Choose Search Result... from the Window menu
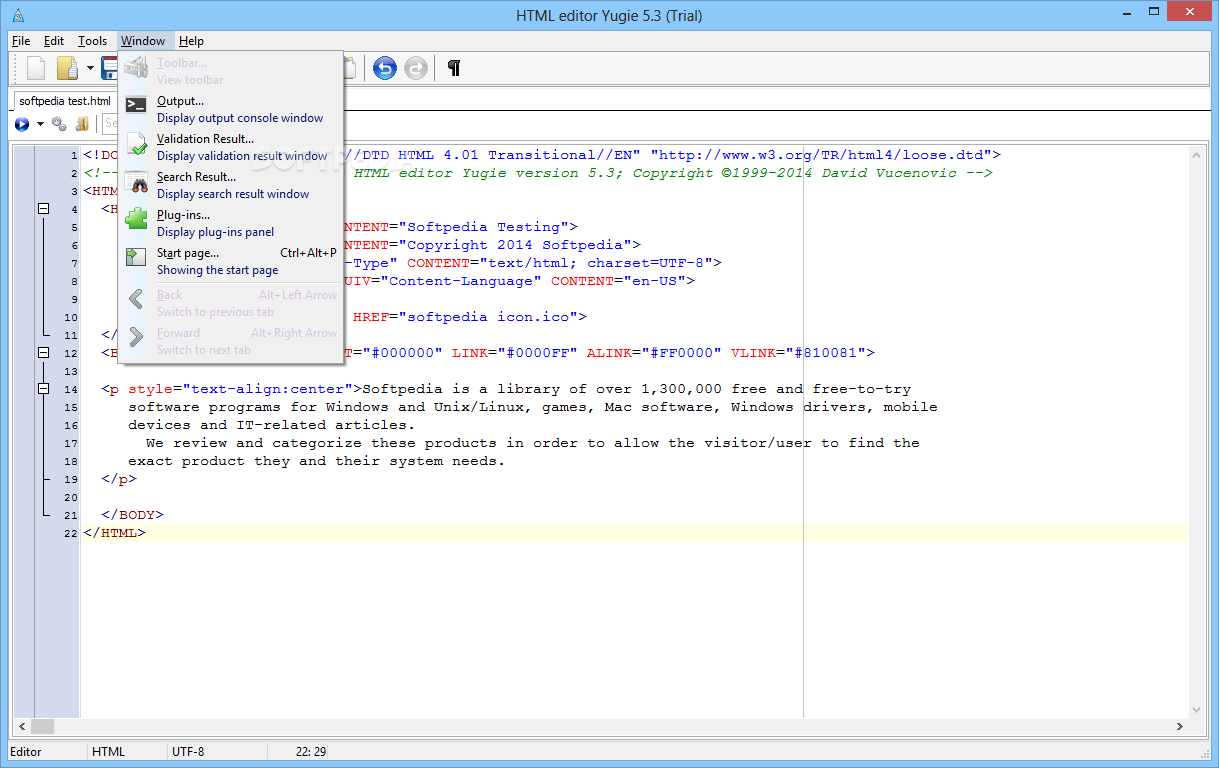 [231, 185]
